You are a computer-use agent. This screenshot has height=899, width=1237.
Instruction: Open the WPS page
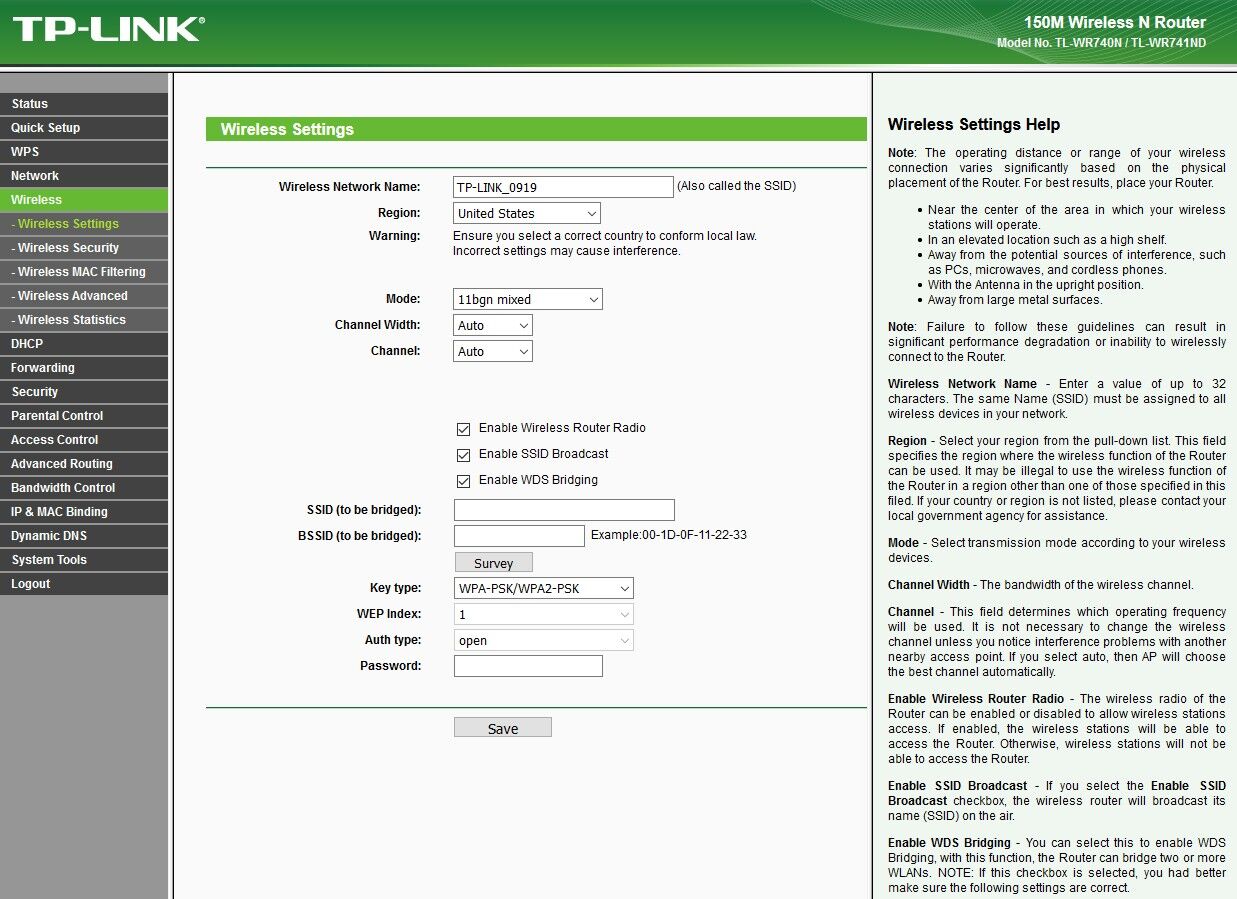[x=84, y=152]
